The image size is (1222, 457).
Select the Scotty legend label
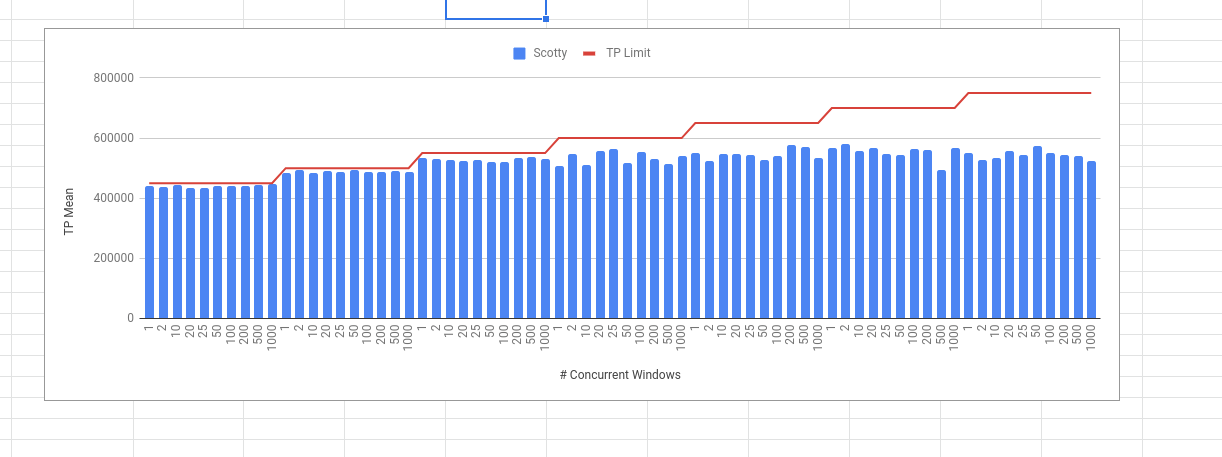click(550, 53)
